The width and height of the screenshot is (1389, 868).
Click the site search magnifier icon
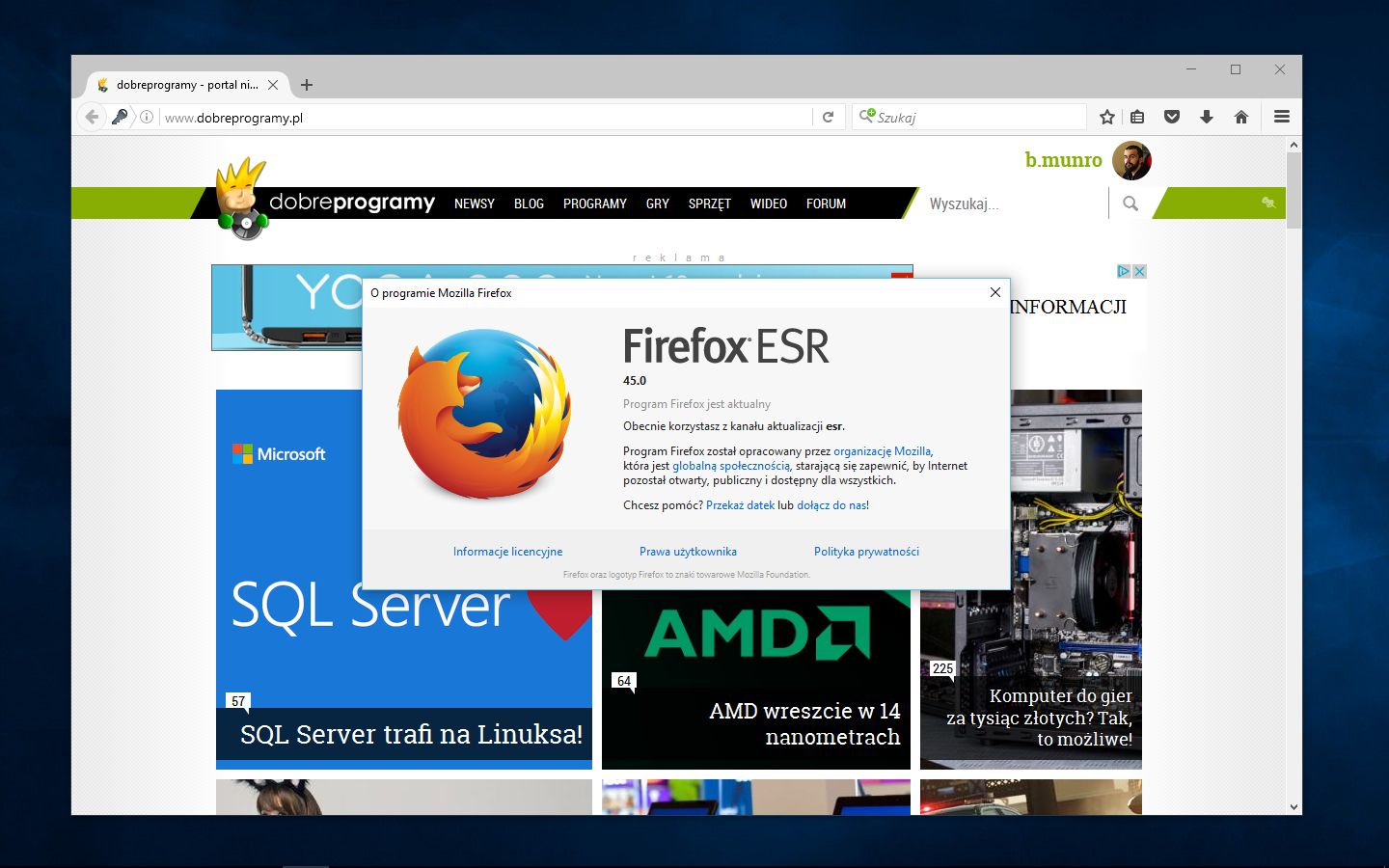pyautogui.click(x=1130, y=203)
